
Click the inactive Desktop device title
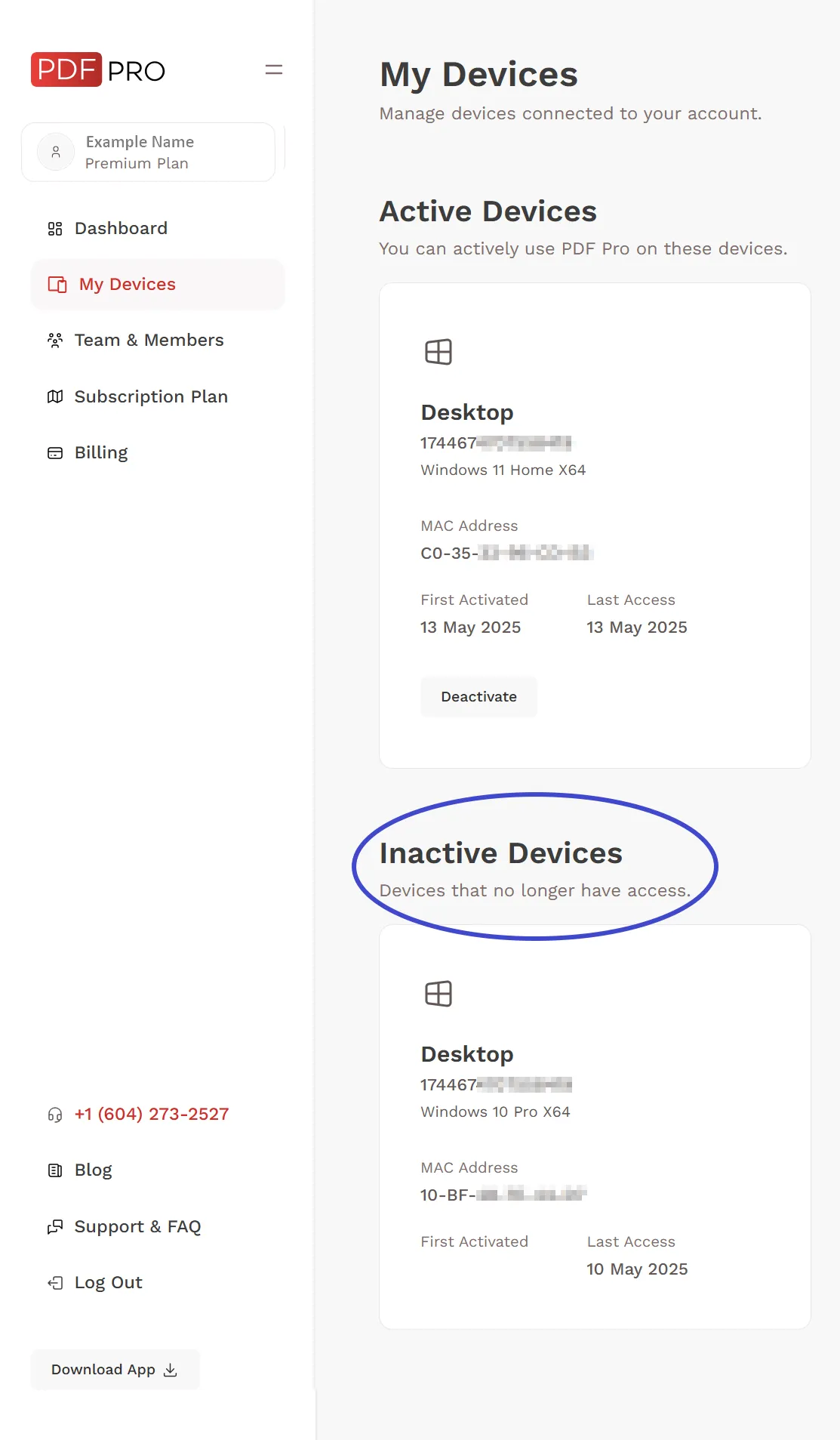pyautogui.click(x=467, y=1054)
